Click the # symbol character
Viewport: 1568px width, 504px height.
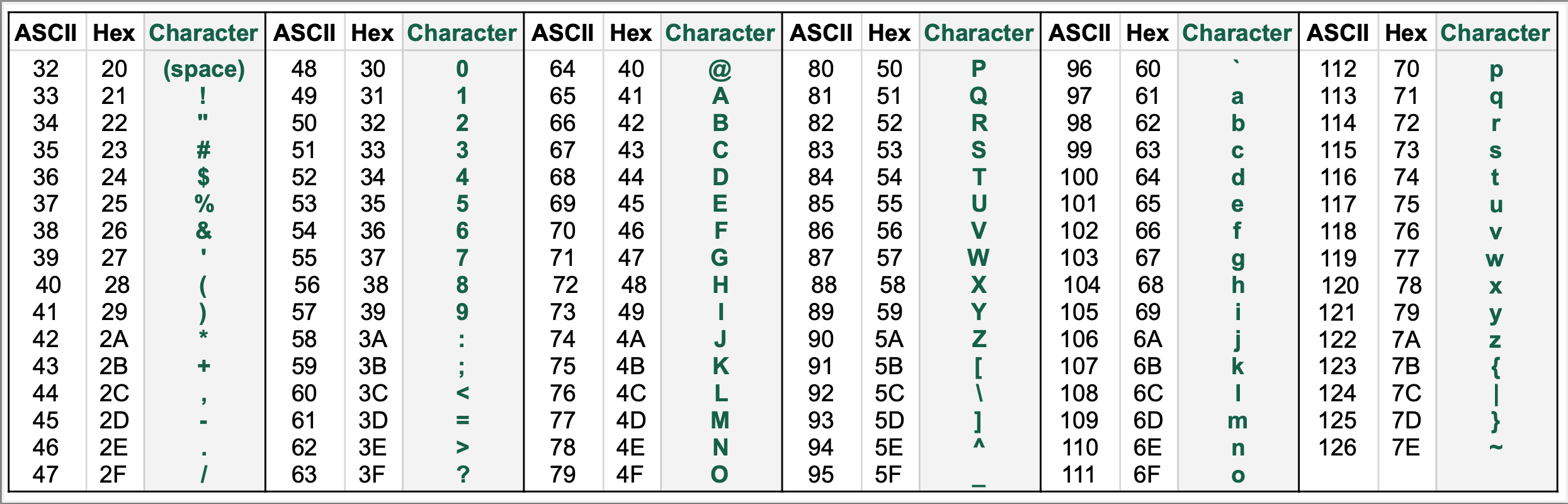203,150
